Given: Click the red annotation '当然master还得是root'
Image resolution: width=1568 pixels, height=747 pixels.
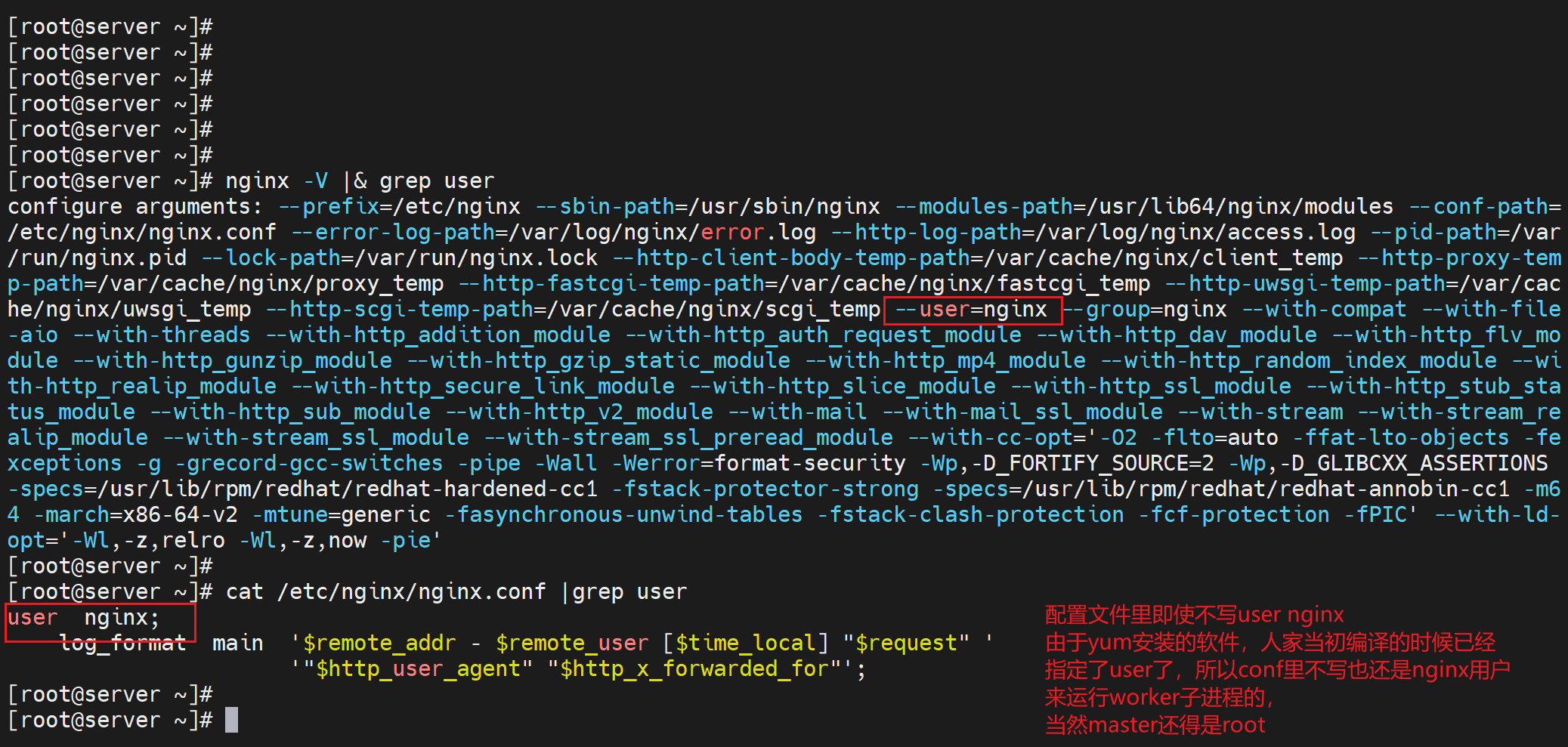Looking at the screenshot, I should click(1155, 725).
